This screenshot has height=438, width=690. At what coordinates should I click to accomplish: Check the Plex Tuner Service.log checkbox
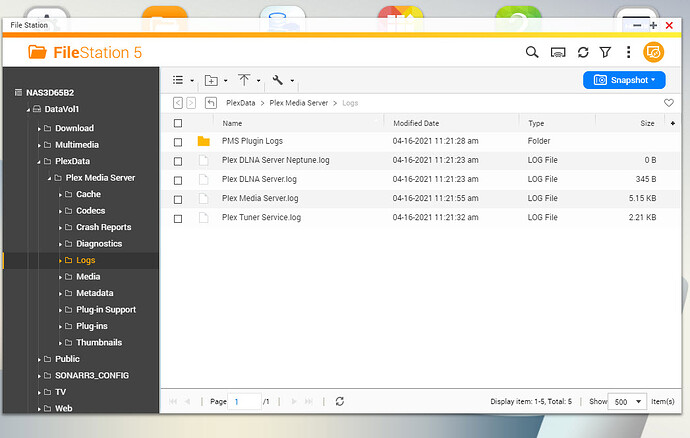click(178, 219)
